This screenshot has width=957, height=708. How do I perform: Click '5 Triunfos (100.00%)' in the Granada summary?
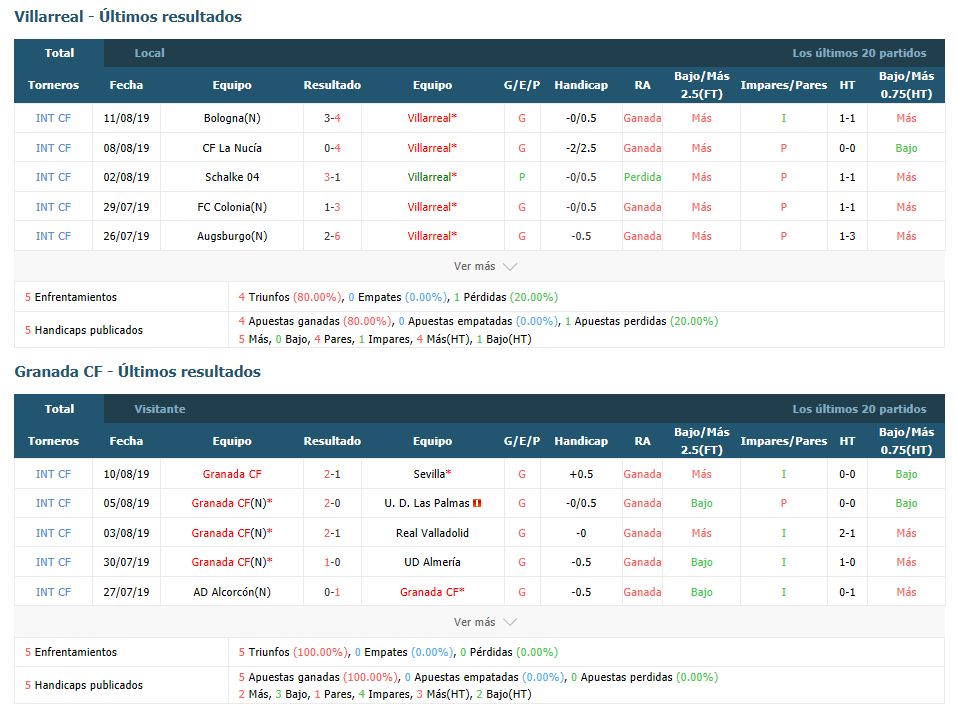click(x=293, y=652)
